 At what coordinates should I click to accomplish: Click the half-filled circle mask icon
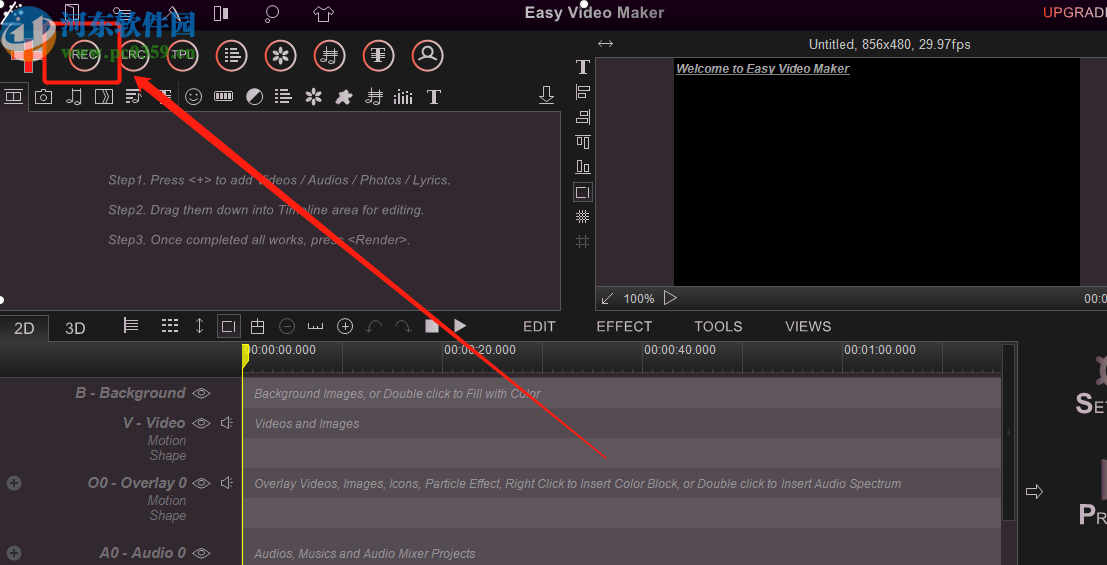254,97
